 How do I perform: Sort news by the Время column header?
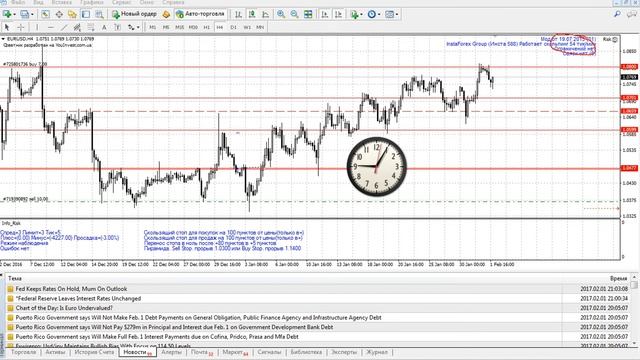pos(618,278)
